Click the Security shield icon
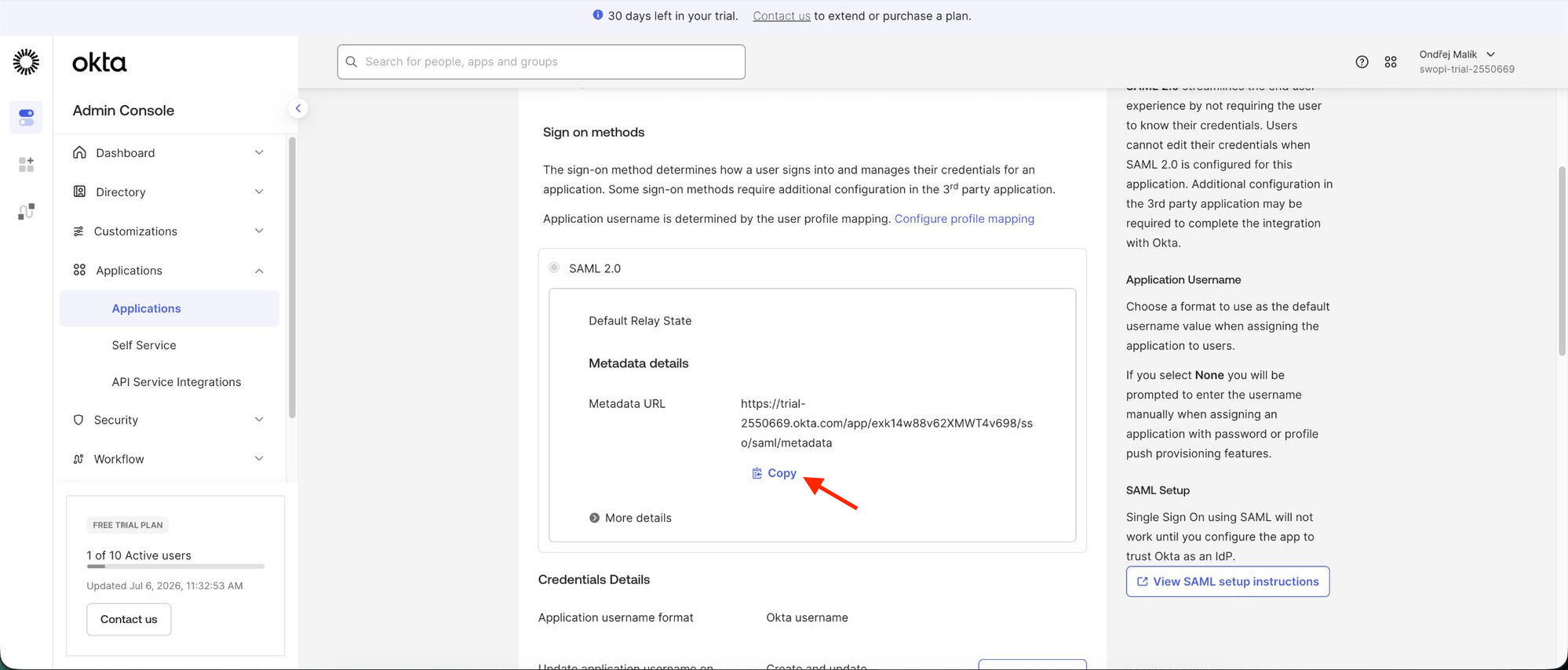This screenshot has width=1568, height=670. pyautogui.click(x=78, y=420)
